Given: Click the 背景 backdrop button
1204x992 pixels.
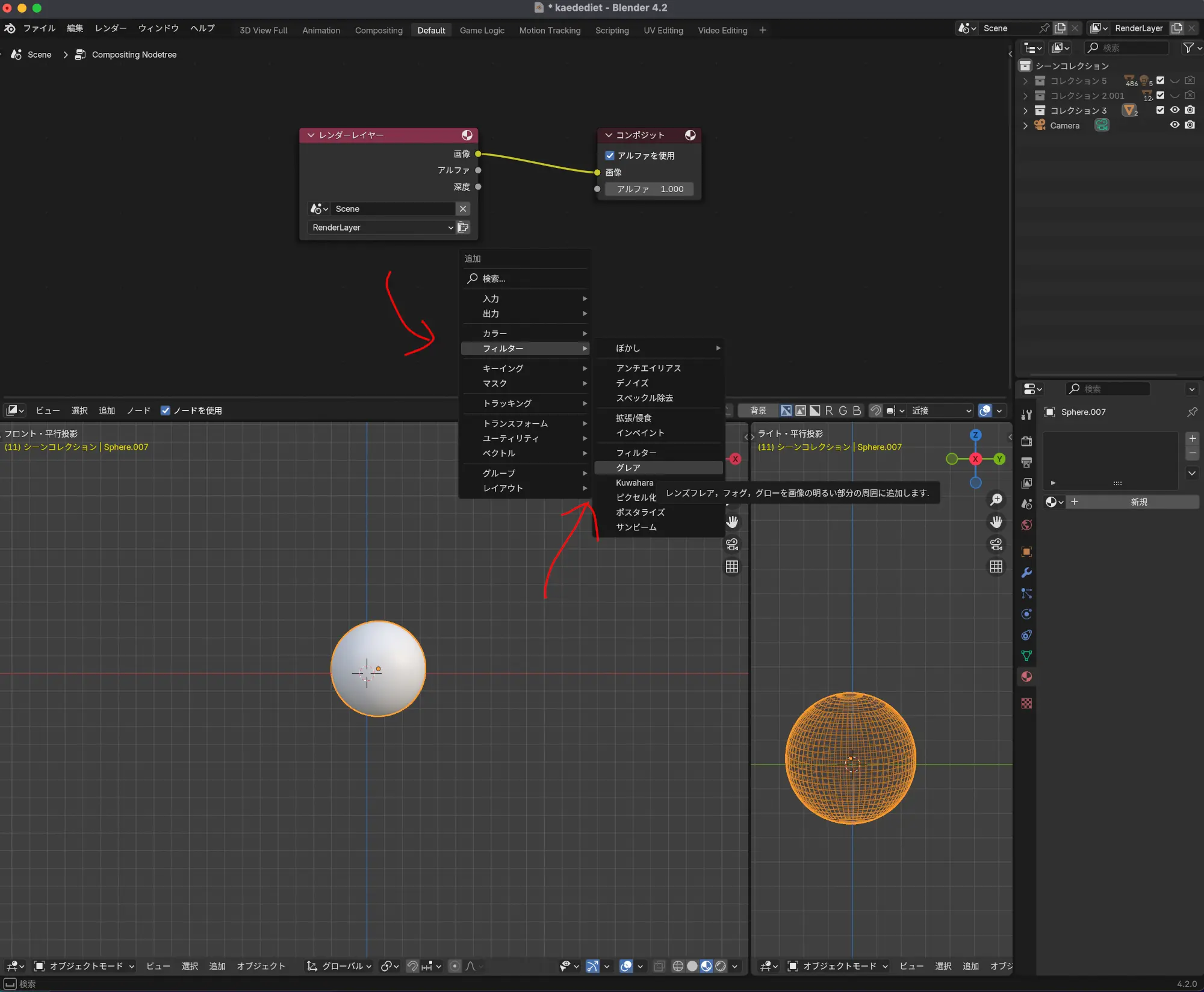Looking at the screenshot, I should [x=758, y=411].
